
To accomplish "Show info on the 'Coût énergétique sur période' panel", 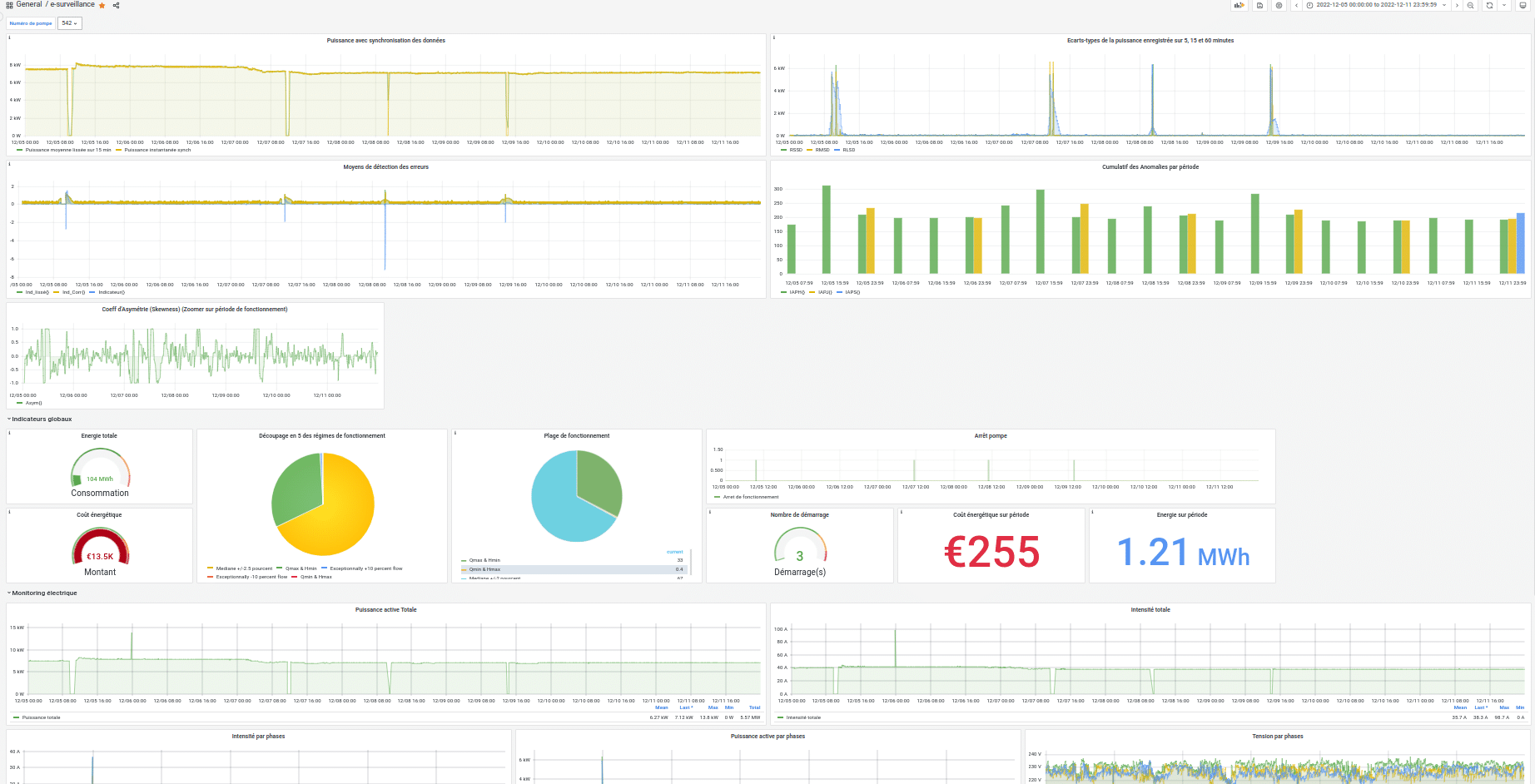I will point(902,512).
